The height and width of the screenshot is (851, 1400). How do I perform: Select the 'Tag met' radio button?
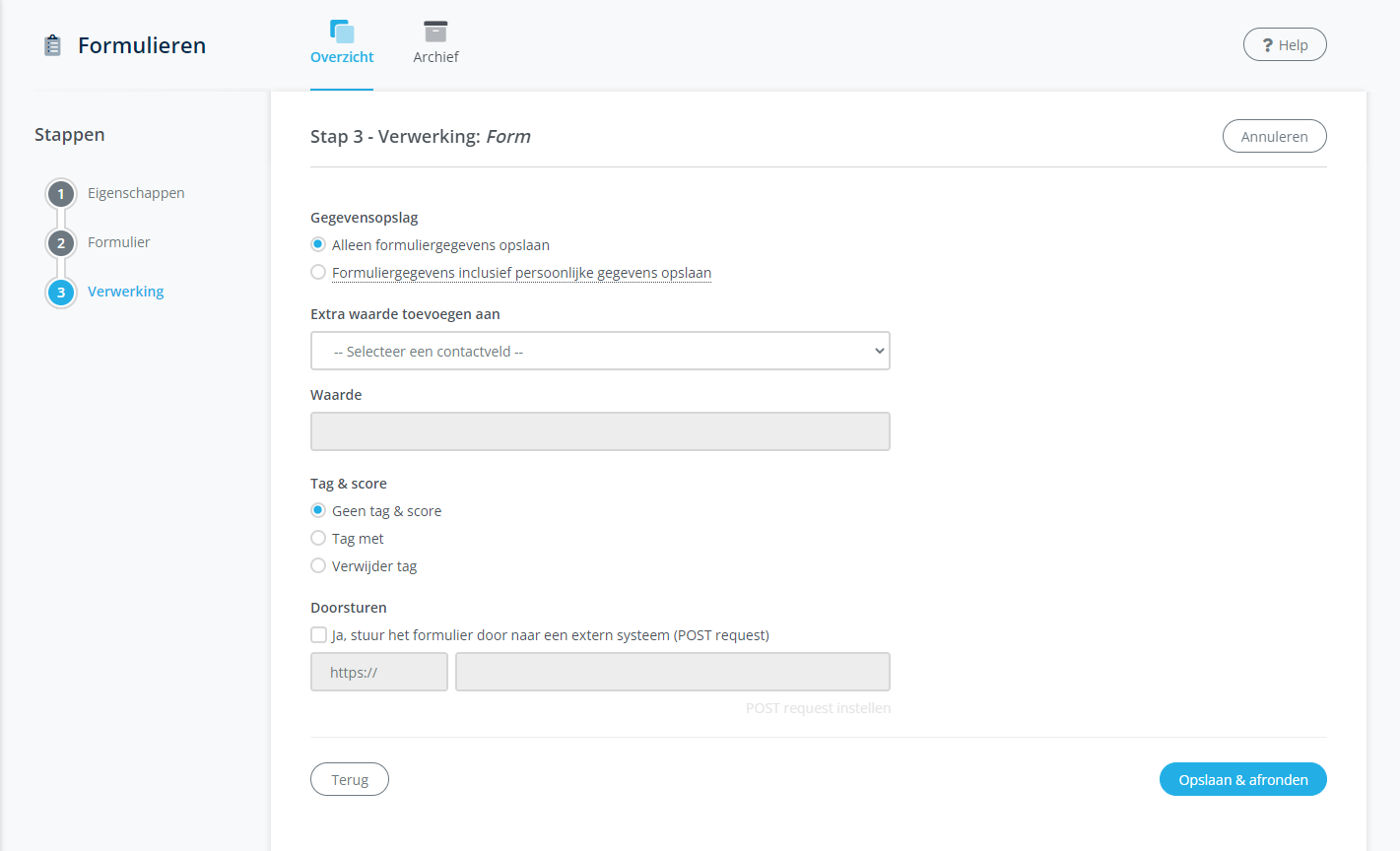pos(318,538)
